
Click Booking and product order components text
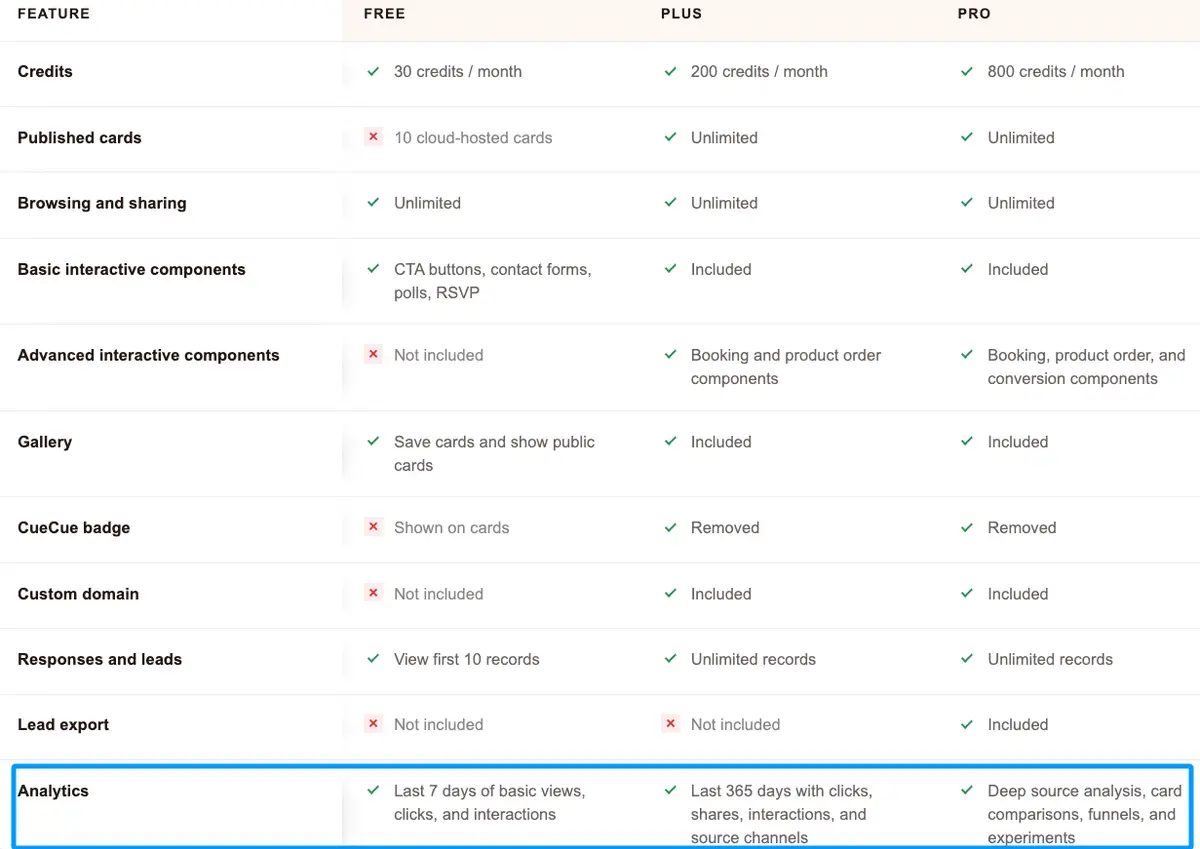tap(786, 367)
